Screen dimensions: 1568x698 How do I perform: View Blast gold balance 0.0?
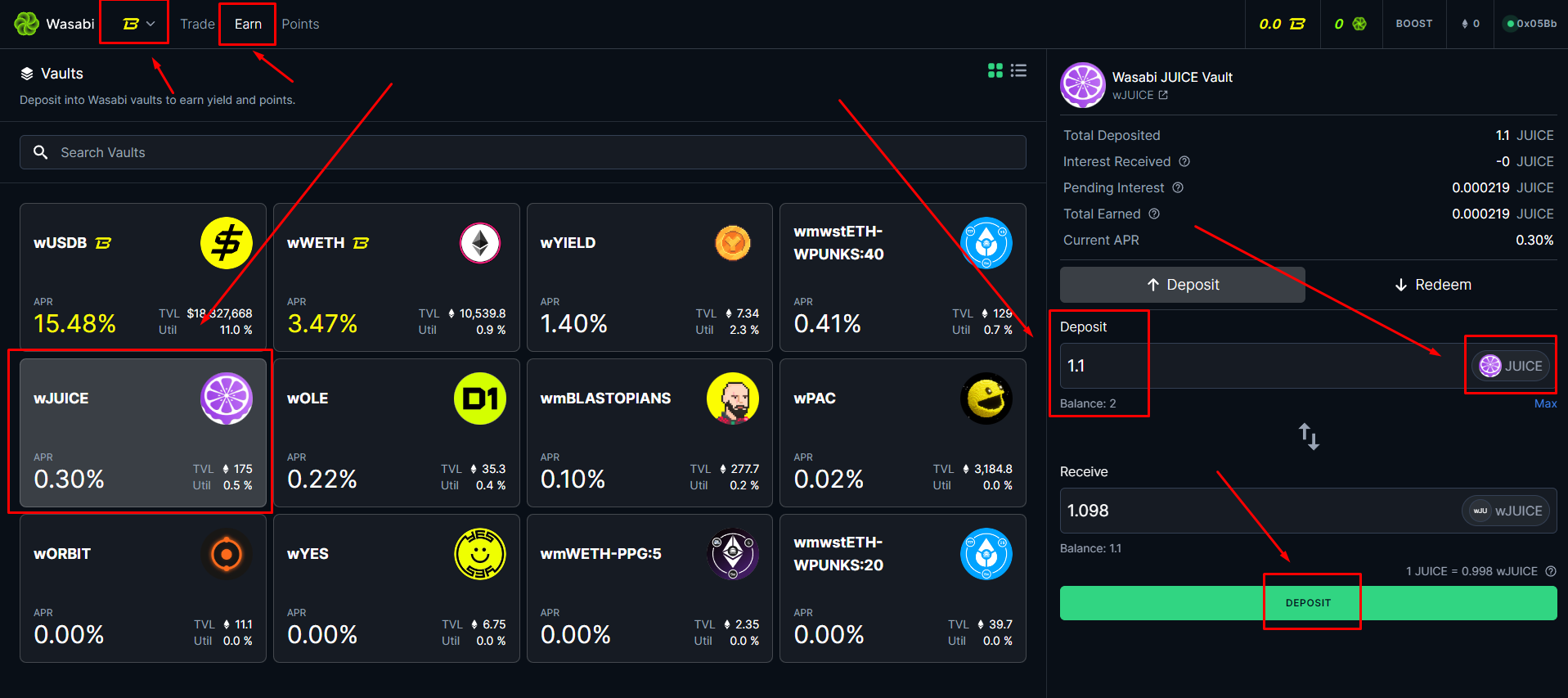tap(1282, 24)
